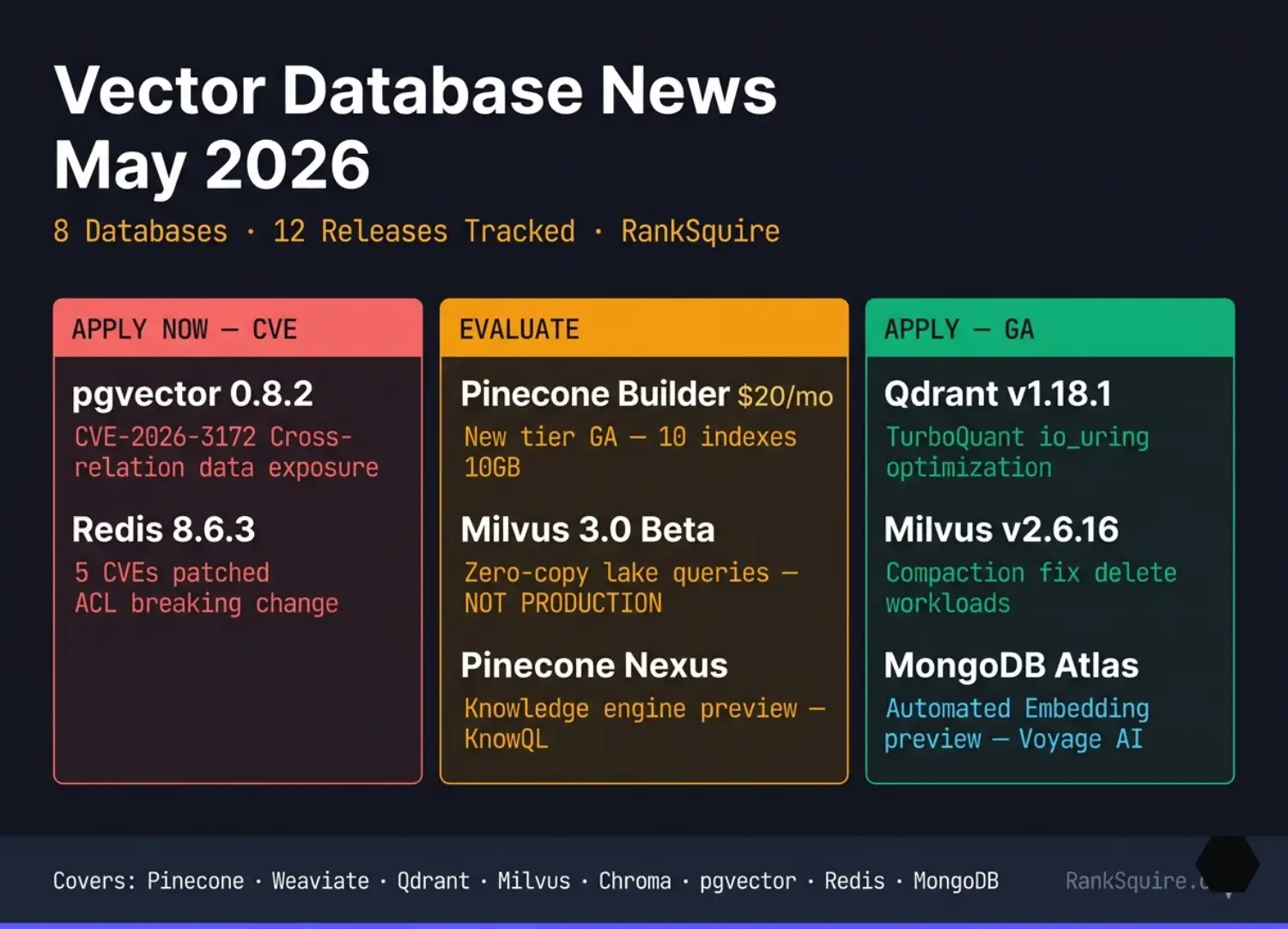Click 'pgvector' in the footer list
This screenshot has height=929, width=1288.
[x=747, y=882]
